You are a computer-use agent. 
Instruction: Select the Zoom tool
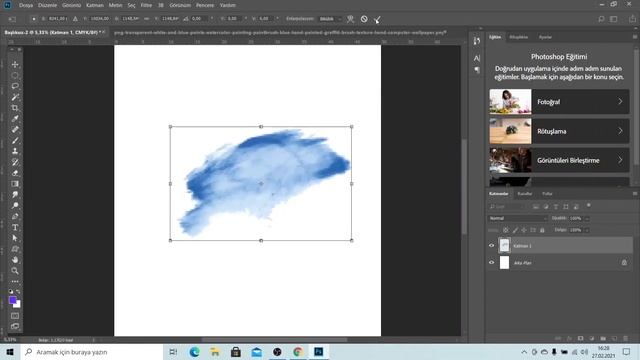click(x=15, y=271)
